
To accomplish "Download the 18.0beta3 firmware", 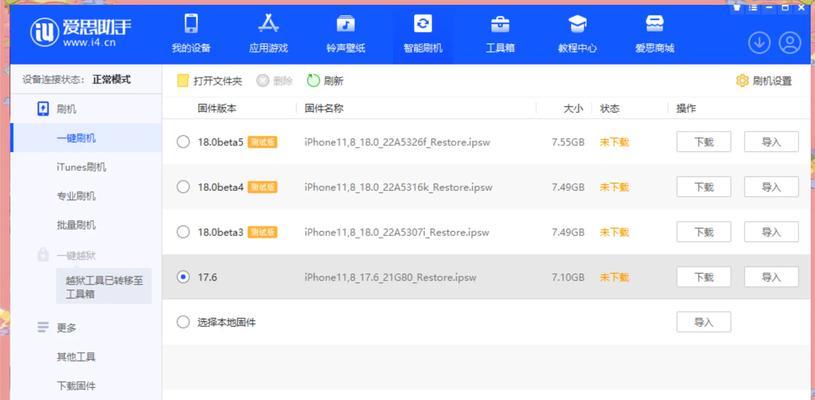I will coord(704,232).
